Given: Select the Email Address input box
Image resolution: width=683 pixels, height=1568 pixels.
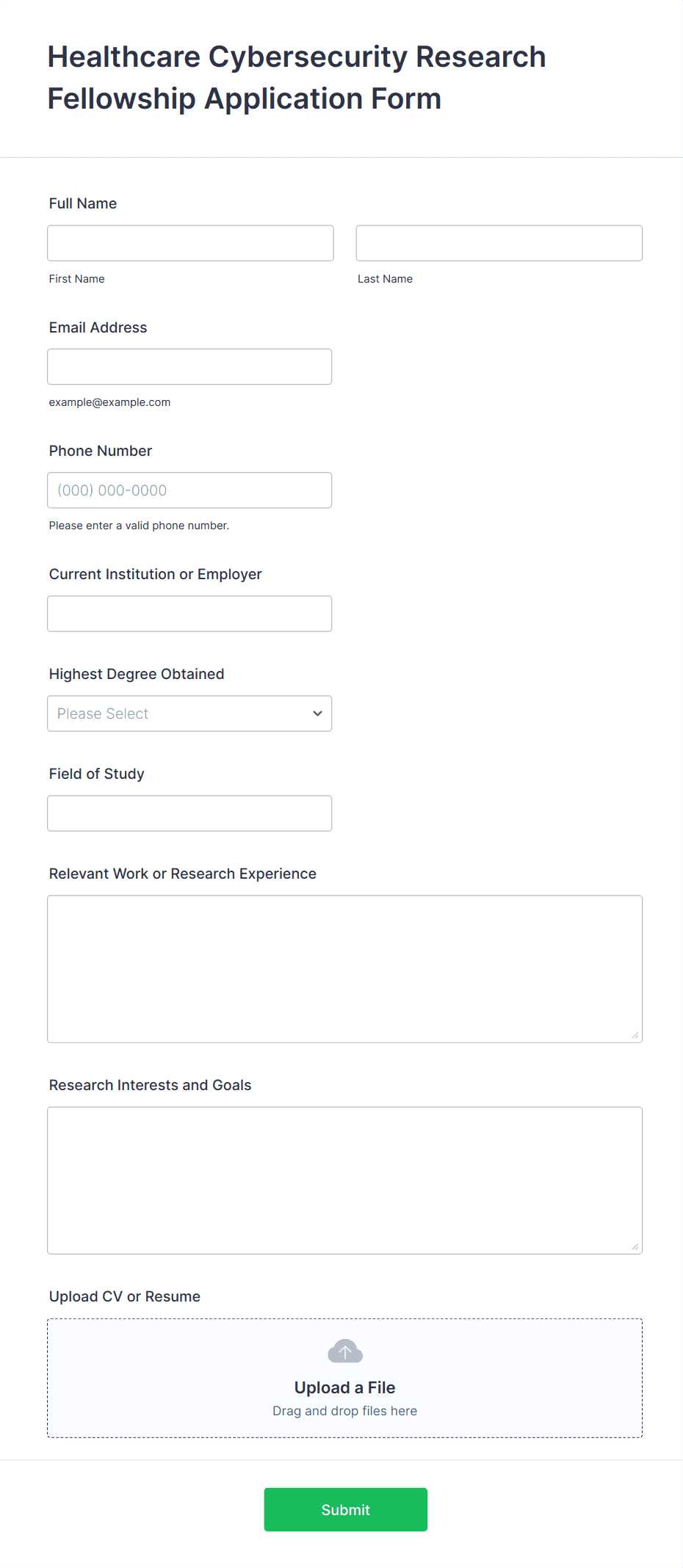Looking at the screenshot, I should [189, 366].
